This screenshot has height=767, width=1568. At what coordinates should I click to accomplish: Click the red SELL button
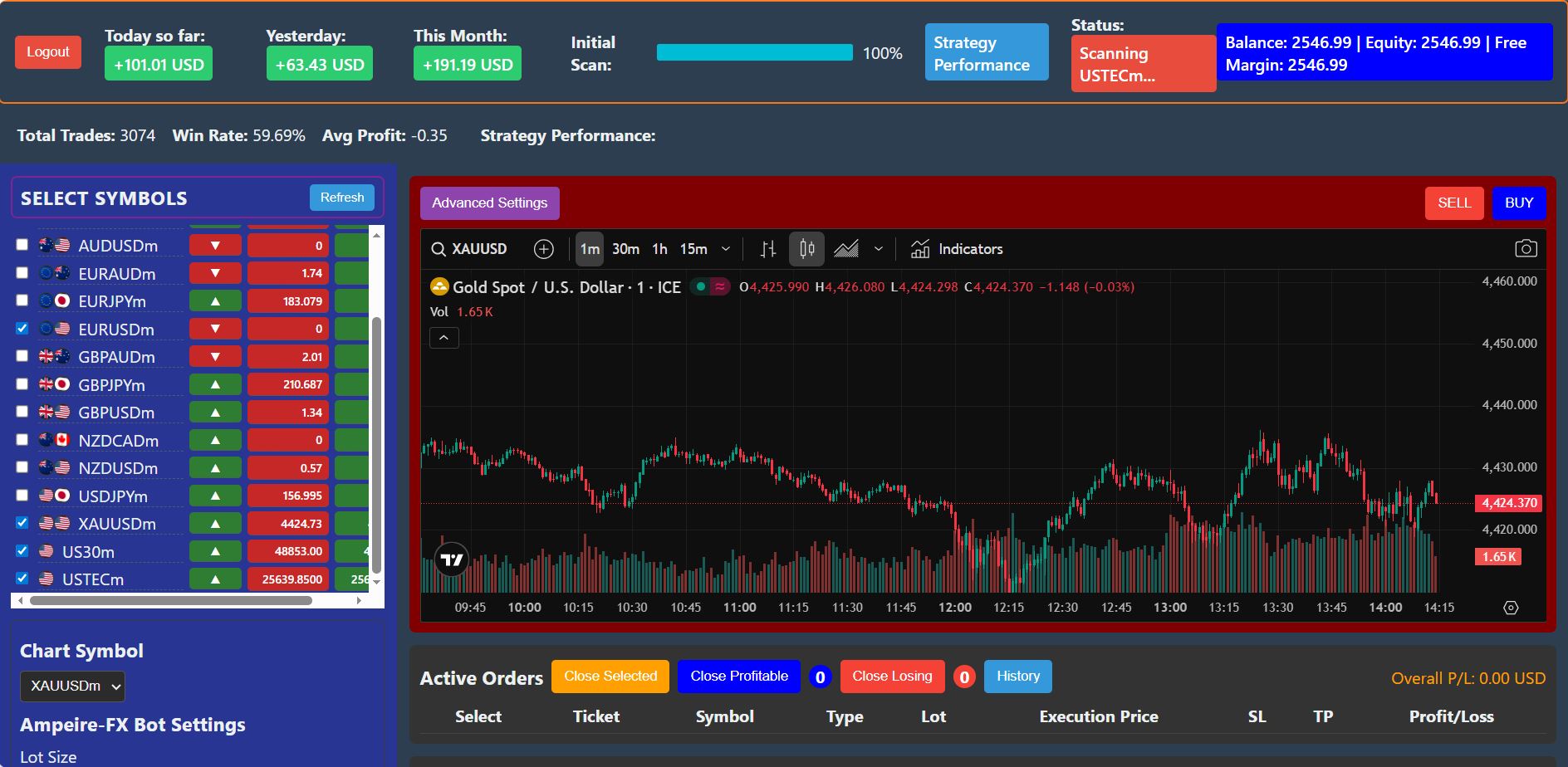tap(1454, 203)
